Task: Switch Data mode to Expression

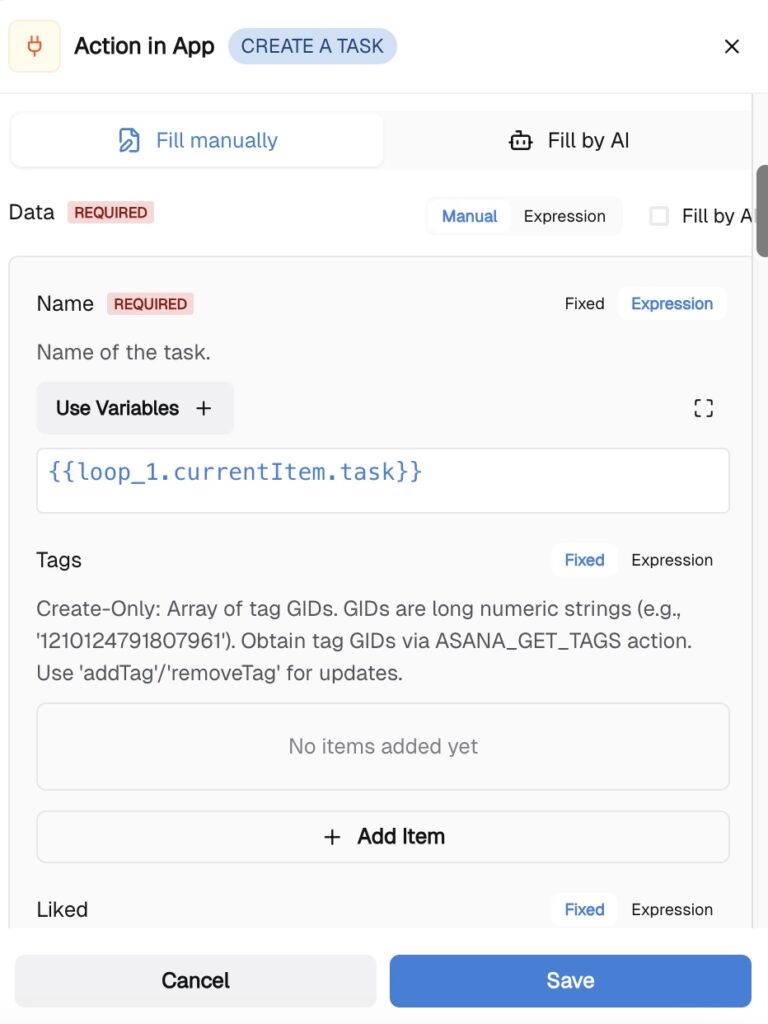Action: click(x=564, y=216)
